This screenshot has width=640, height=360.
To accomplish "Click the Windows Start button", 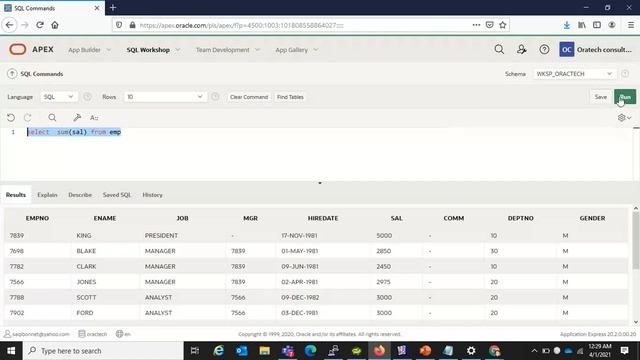I will pos(11,351).
